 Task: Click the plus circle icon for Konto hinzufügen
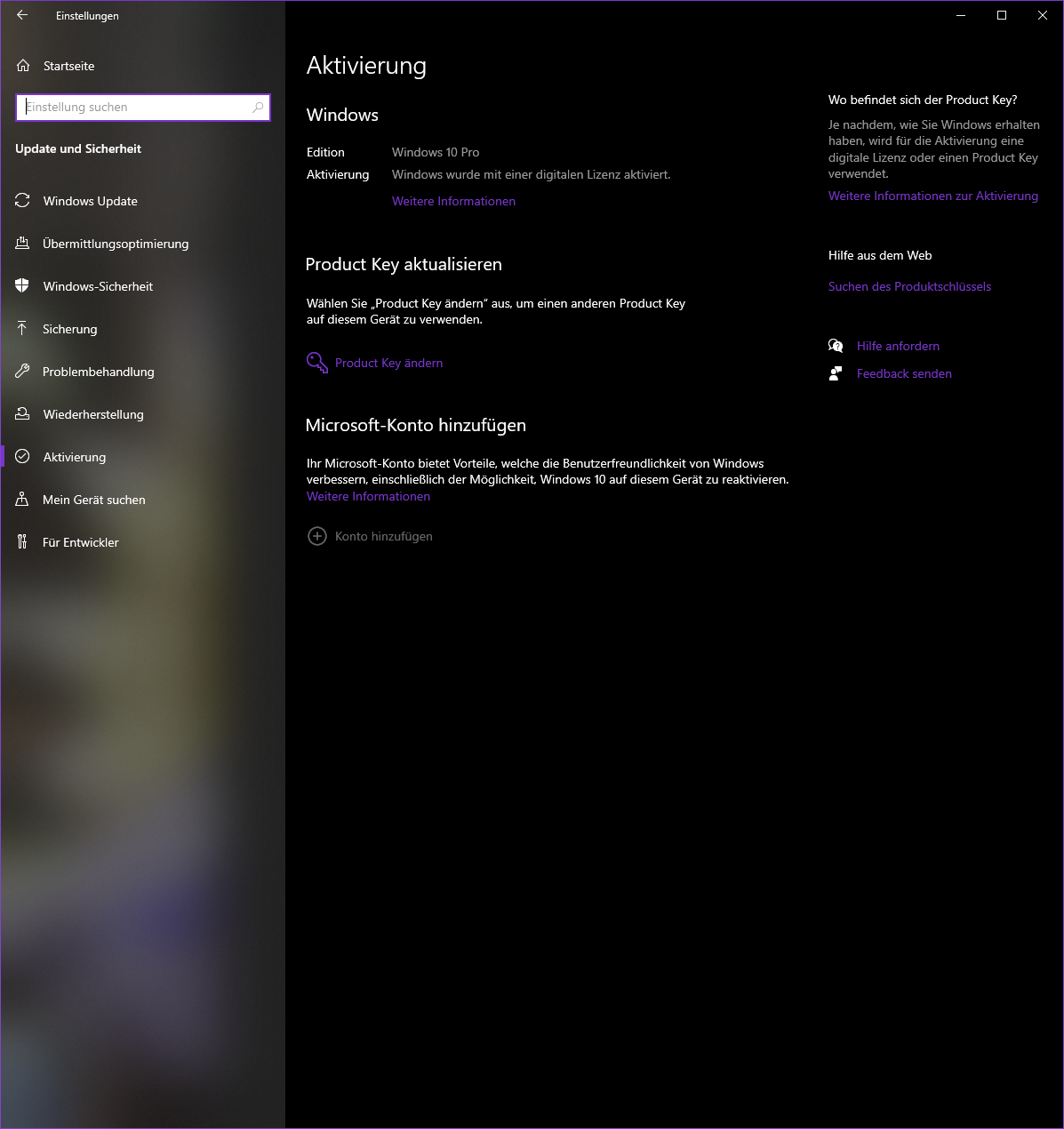point(317,536)
